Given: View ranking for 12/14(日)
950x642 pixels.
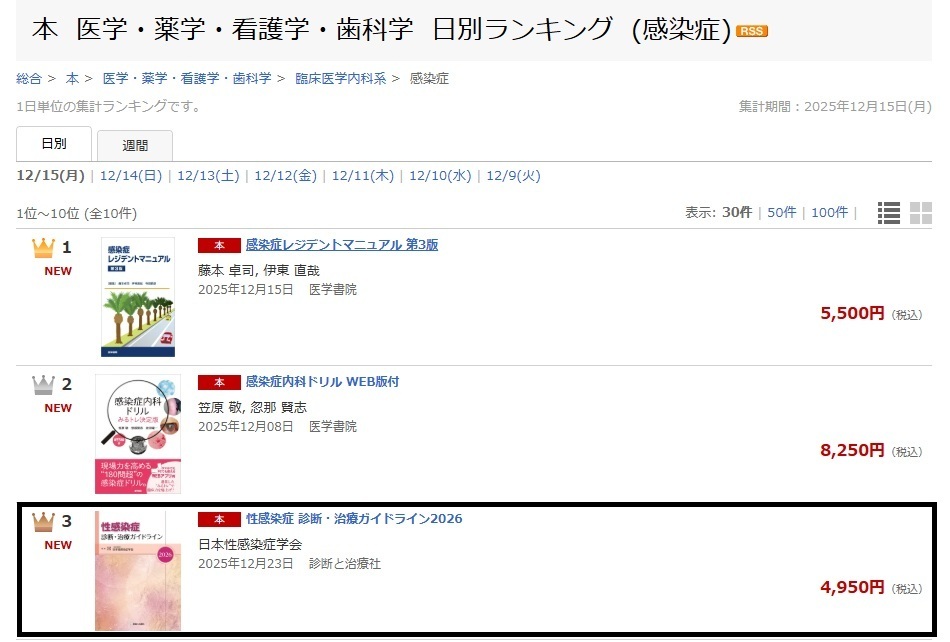Looking at the screenshot, I should [131, 176].
